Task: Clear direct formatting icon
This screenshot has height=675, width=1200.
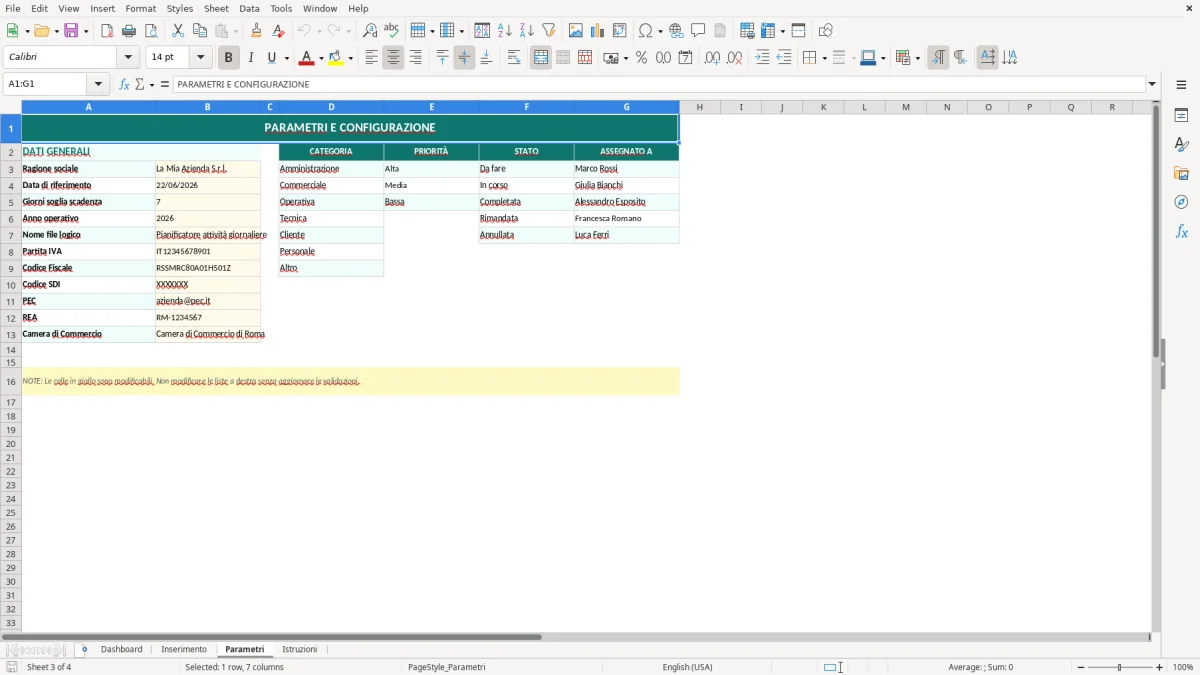Action: pyautogui.click(x=278, y=31)
